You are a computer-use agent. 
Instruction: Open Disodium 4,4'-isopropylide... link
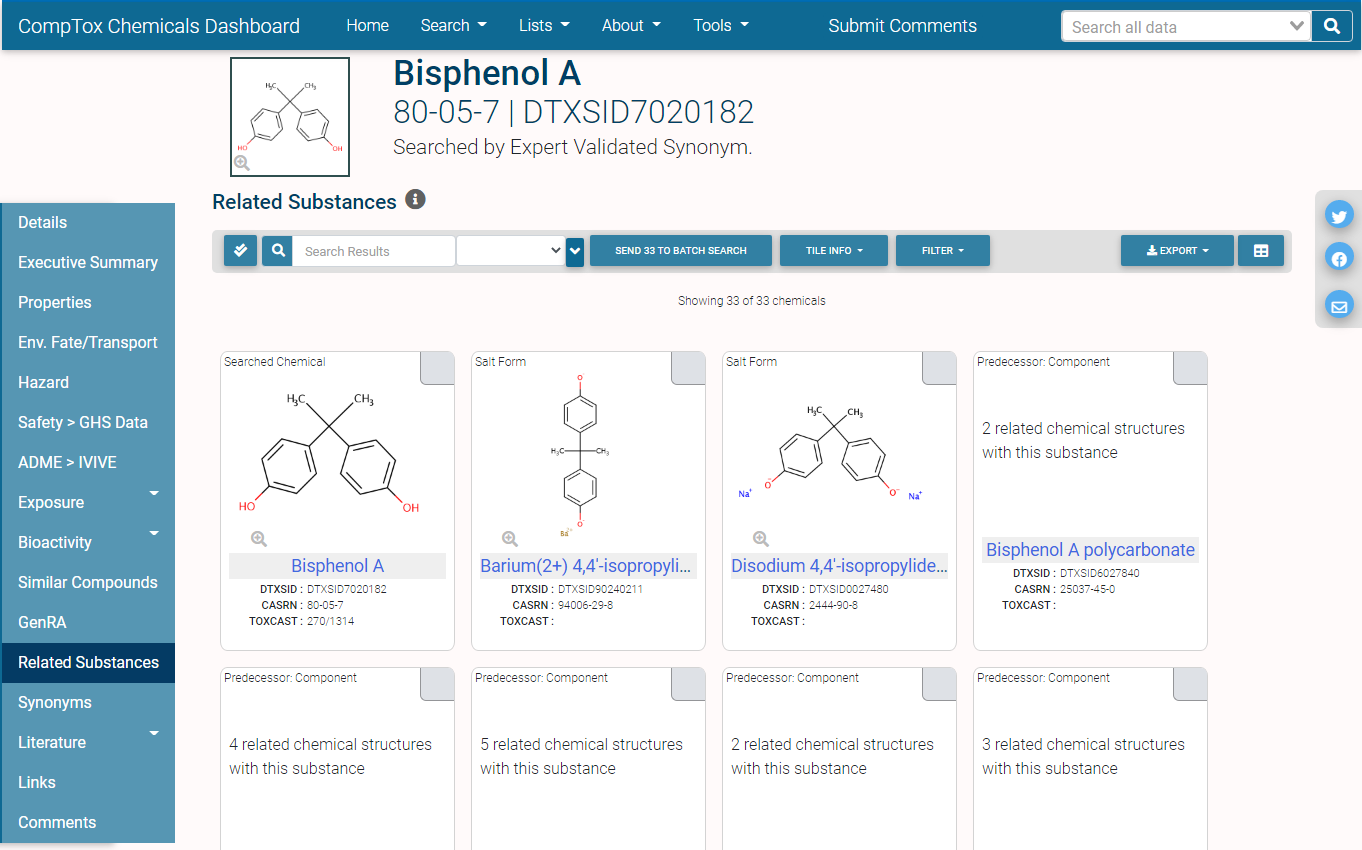[838, 566]
